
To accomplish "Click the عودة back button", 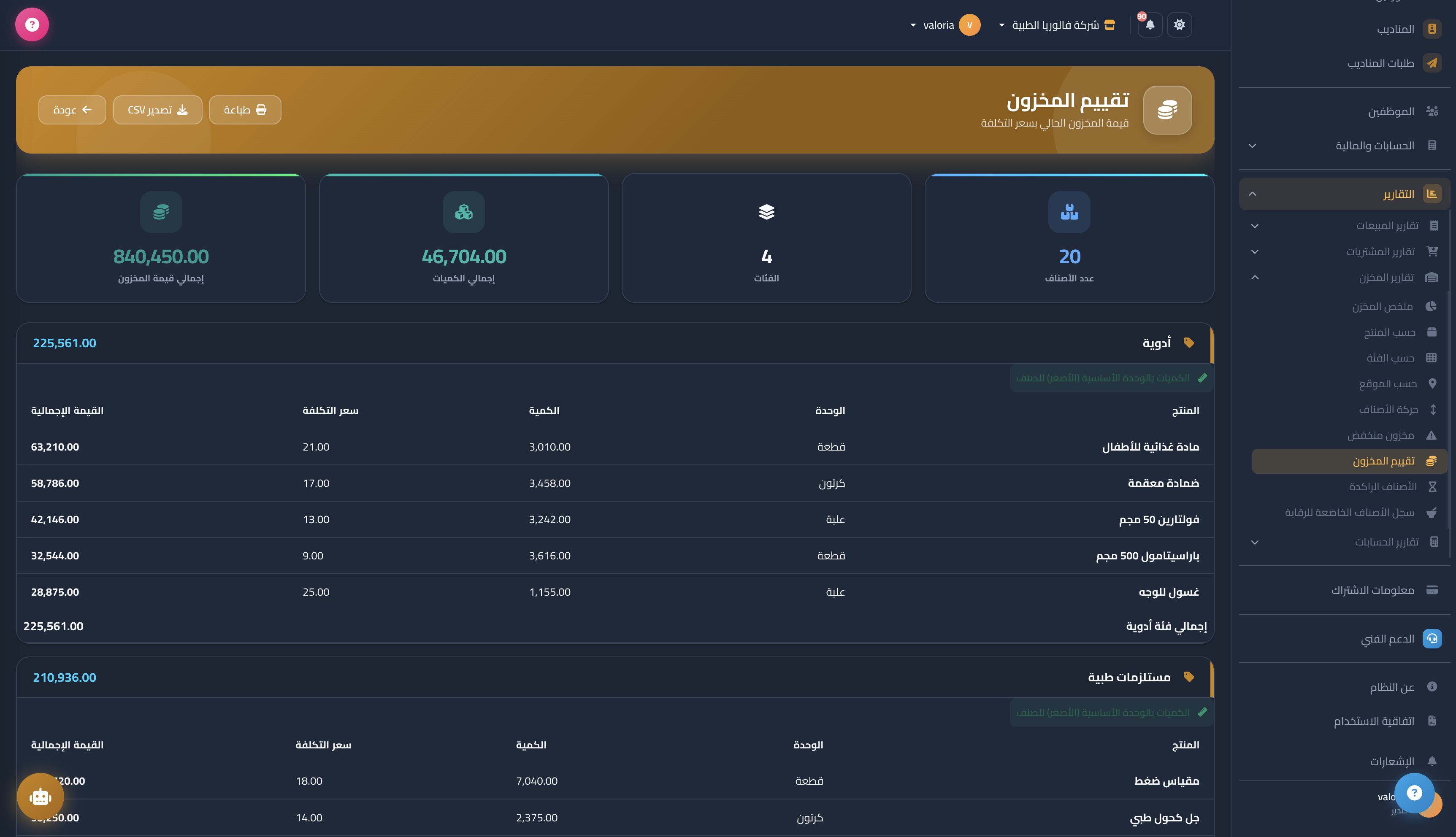I will 73,110.
